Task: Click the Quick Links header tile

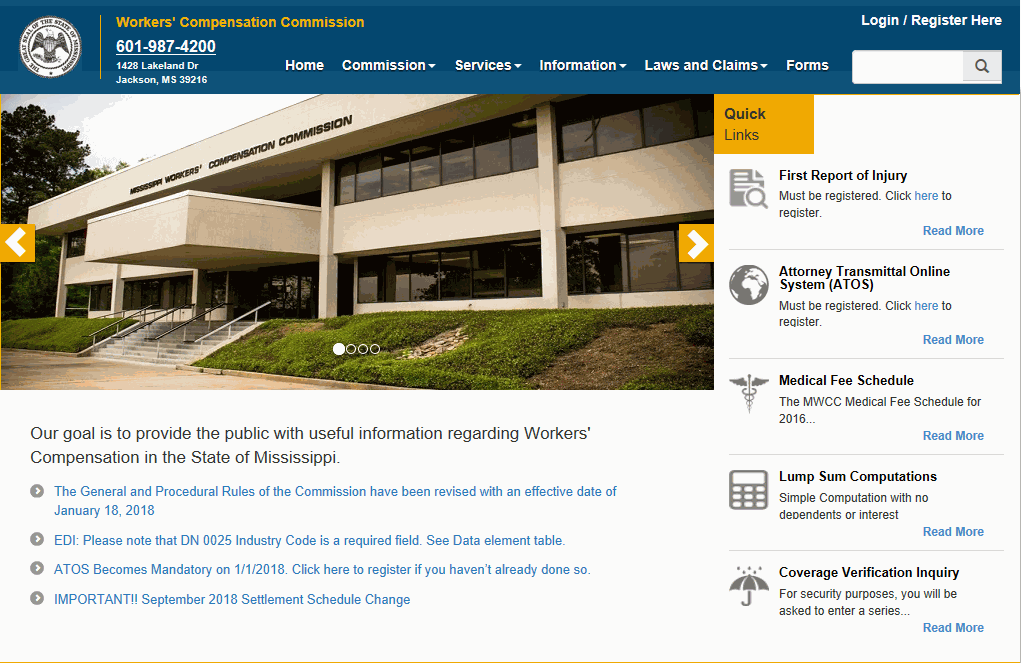Action: [764, 124]
